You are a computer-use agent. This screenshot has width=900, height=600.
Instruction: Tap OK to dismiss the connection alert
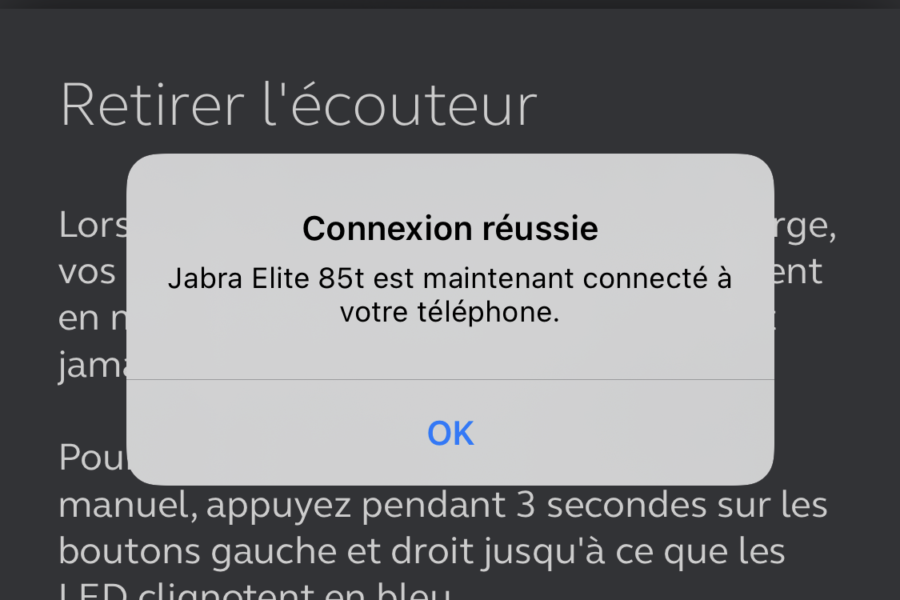point(451,433)
